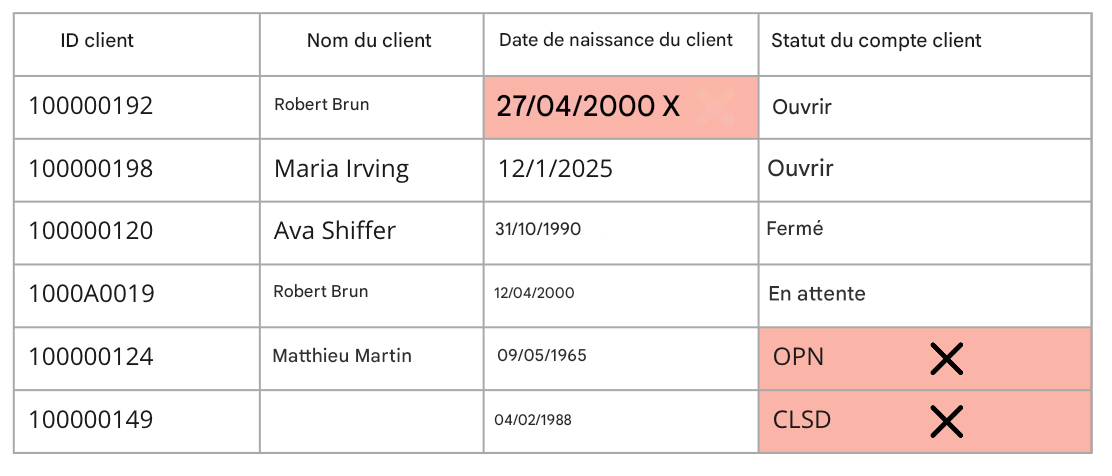Click the En attente status cell

click(817, 294)
